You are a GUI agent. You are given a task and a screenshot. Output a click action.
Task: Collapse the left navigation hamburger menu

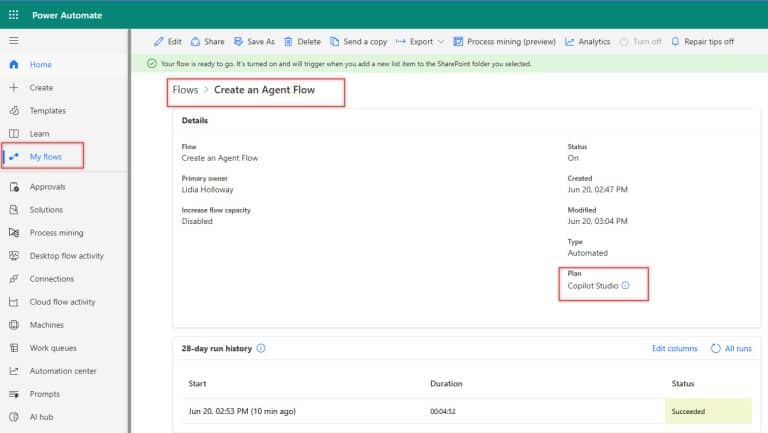(x=14, y=40)
